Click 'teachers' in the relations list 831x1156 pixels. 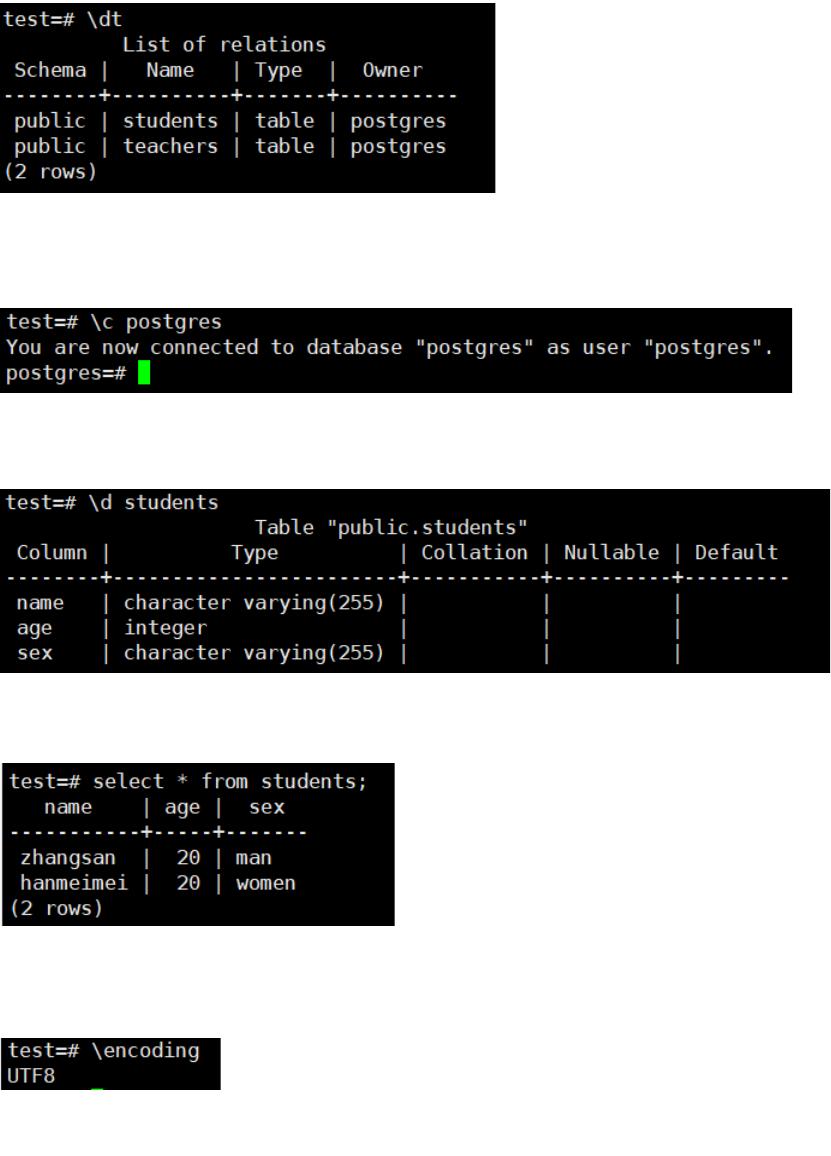[170, 146]
